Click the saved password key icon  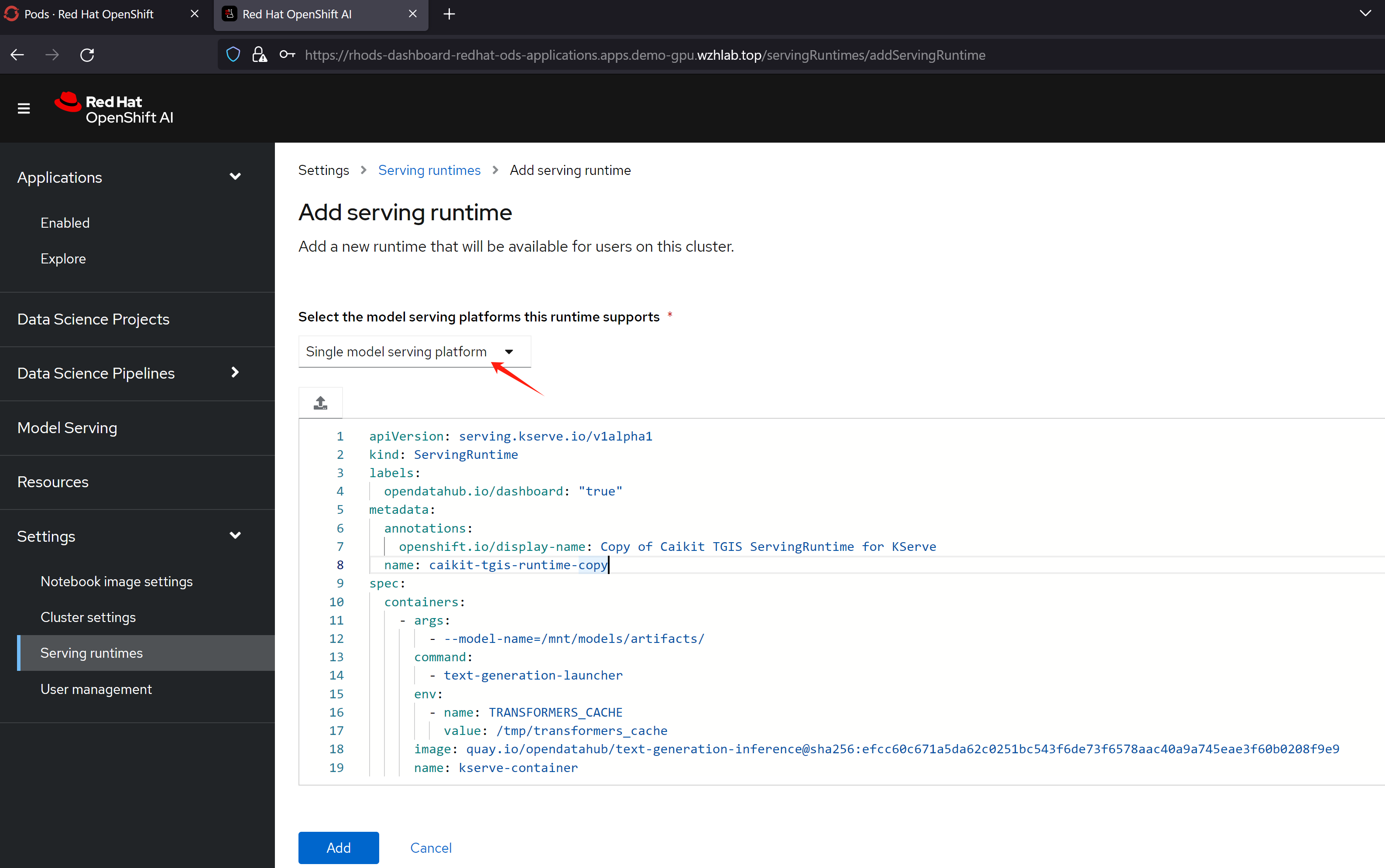point(287,55)
